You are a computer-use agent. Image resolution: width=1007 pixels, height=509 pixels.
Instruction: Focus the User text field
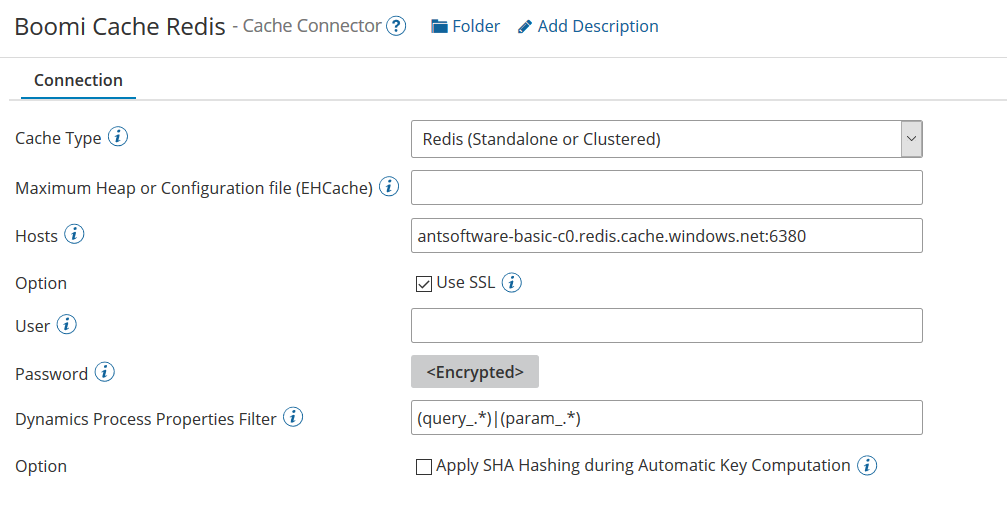point(666,326)
